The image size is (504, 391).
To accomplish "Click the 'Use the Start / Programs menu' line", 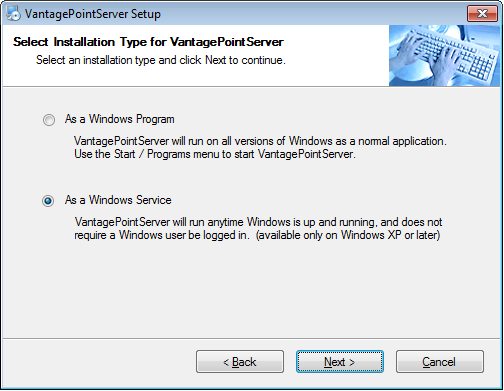I will pos(215,154).
